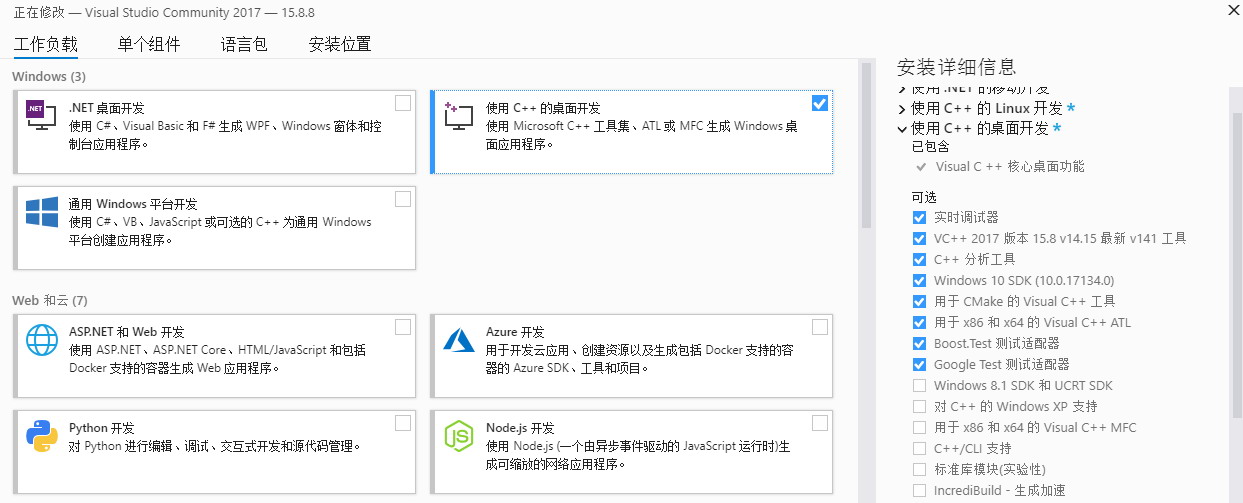Viewport: 1243px width, 503px height.
Task: Click the Visual C++ 核心桌面功能 included item
Action: pyautogui.click(x=1009, y=167)
